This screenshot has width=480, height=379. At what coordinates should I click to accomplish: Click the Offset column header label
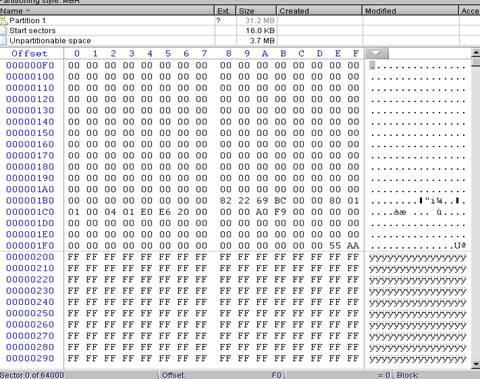(x=29, y=53)
